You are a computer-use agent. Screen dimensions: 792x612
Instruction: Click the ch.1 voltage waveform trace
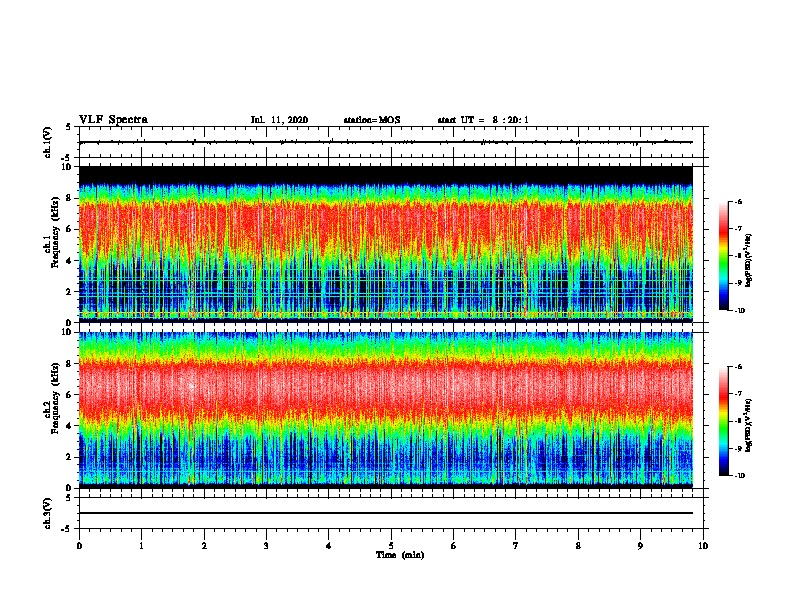pos(386,142)
